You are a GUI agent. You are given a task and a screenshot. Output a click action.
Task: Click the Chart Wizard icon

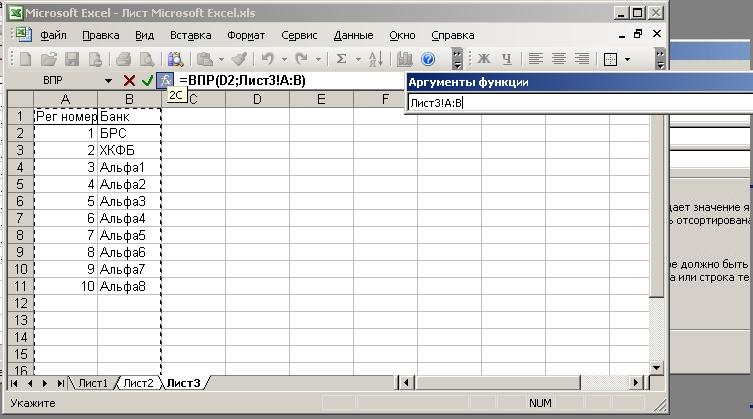pyautogui.click(x=405, y=59)
